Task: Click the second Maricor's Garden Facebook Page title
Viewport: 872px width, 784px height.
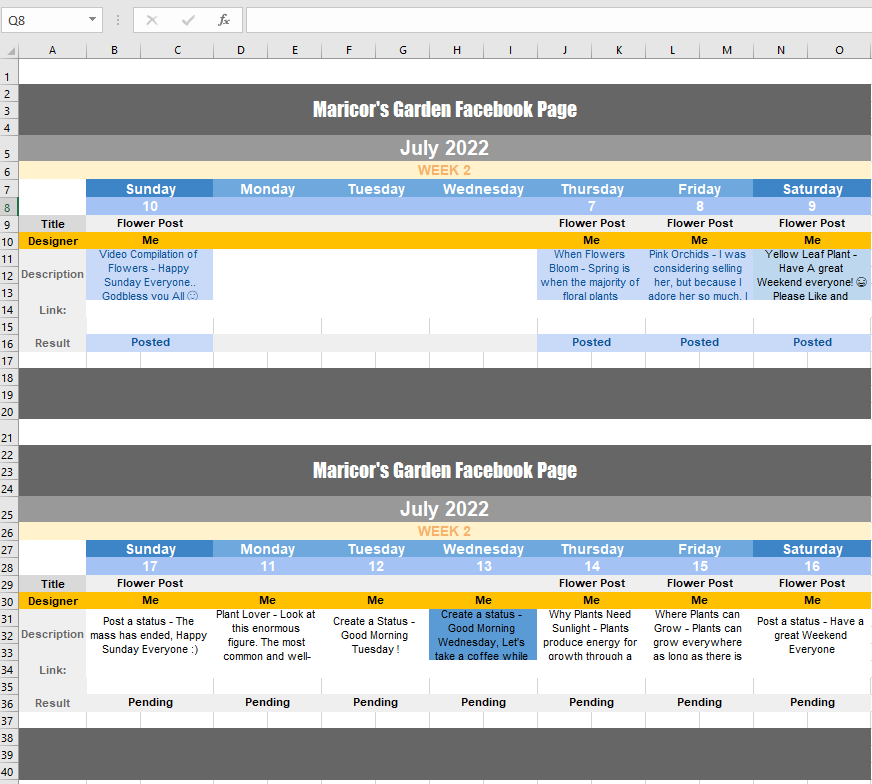Action: coord(445,470)
